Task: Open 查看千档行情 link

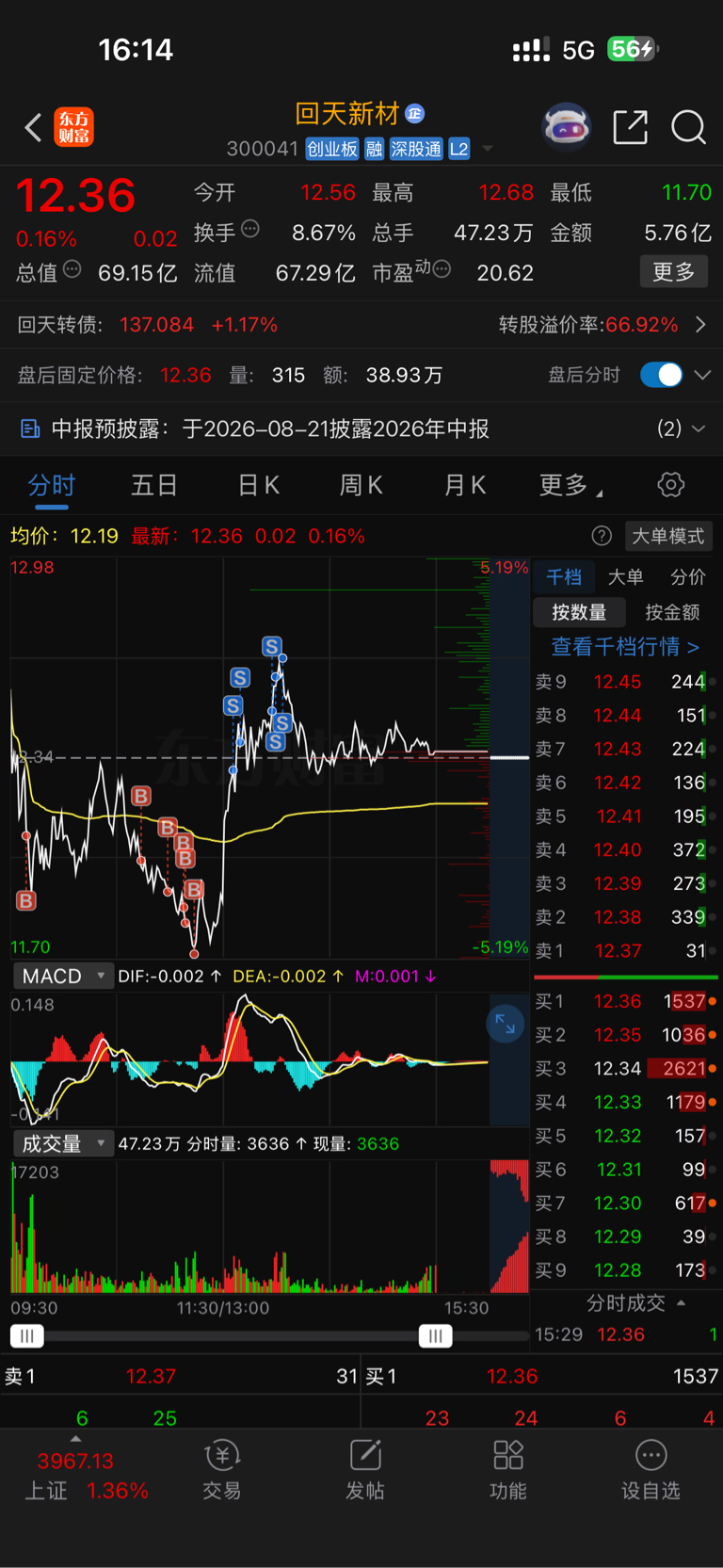Action: (x=625, y=647)
